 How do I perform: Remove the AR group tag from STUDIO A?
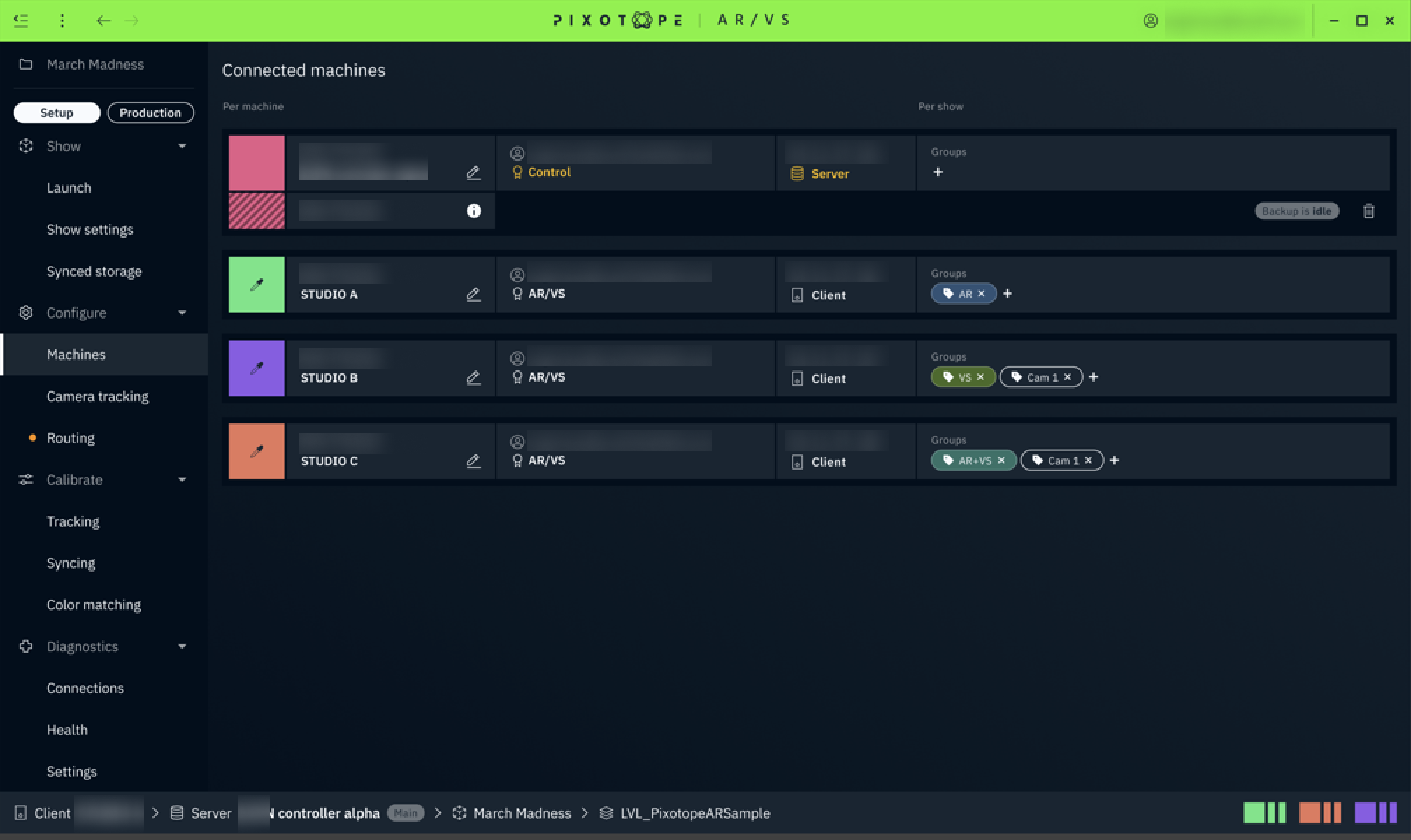coord(982,294)
